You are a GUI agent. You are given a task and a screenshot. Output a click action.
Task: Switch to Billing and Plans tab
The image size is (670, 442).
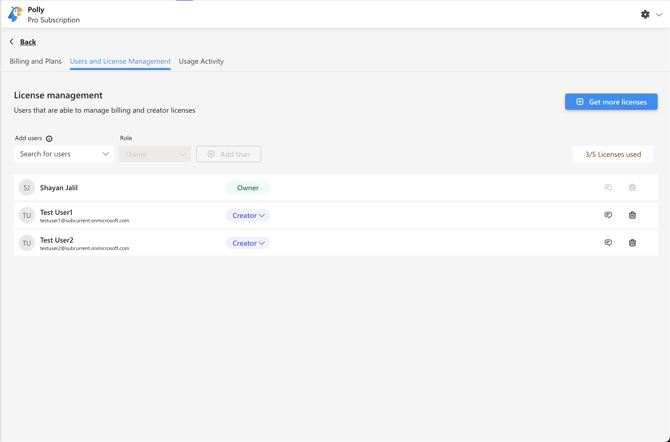click(x=36, y=61)
